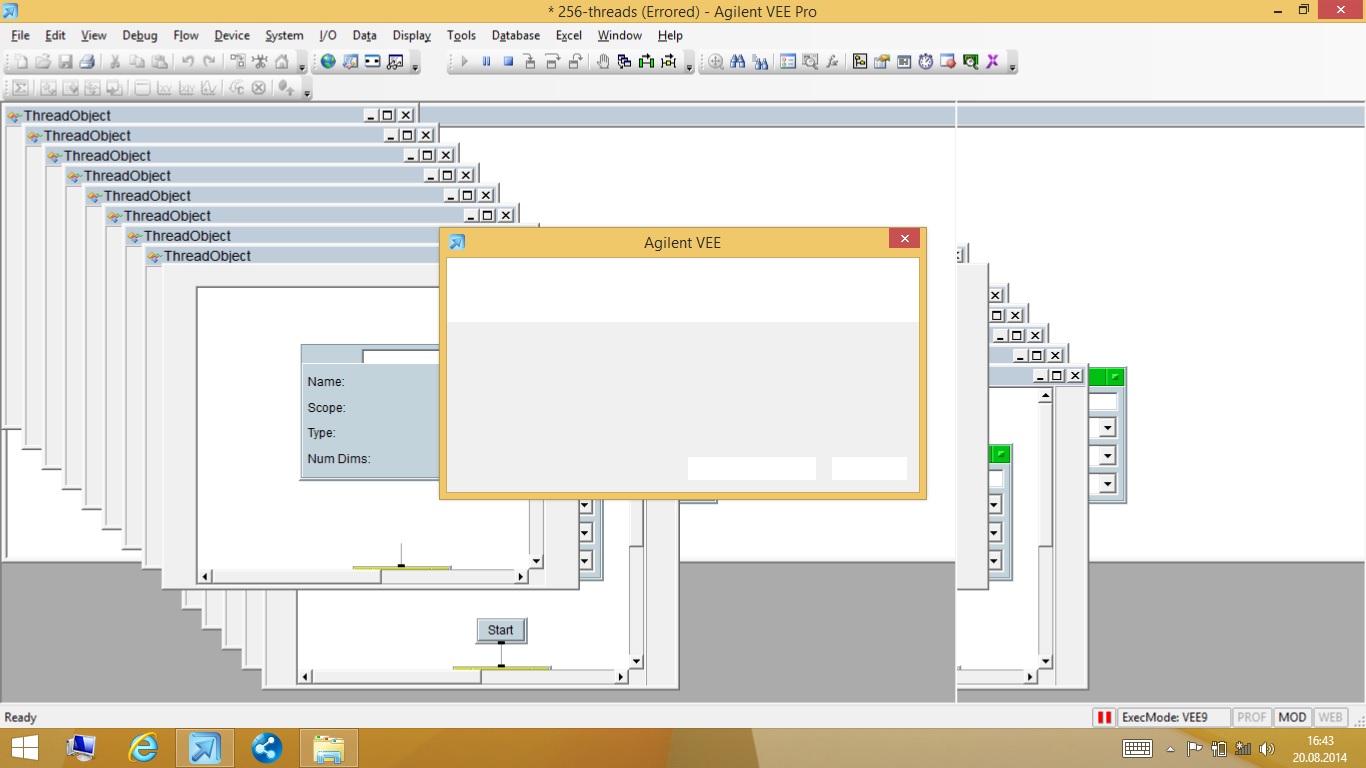This screenshot has height=768, width=1366.
Task: Open the Device menu
Action: (x=232, y=35)
